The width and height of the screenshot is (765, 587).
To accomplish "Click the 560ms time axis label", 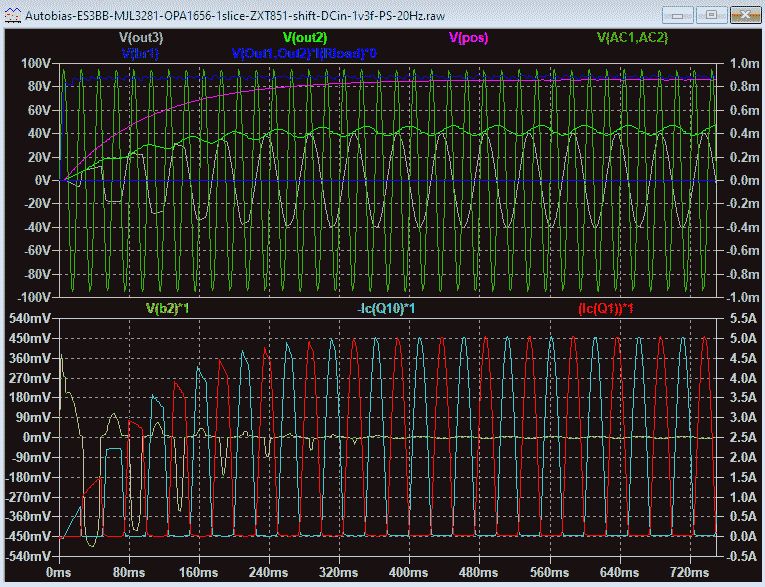I will click(549, 572).
